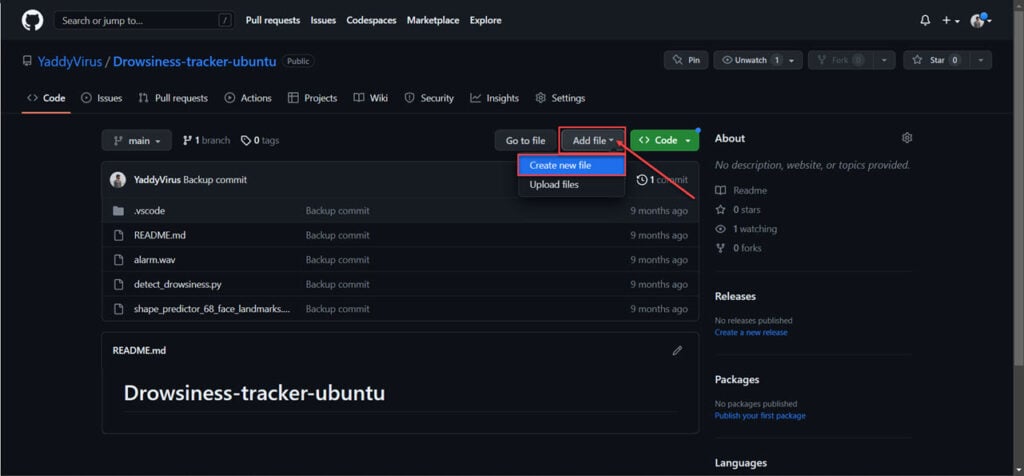Image resolution: width=1024 pixels, height=476 pixels.
Task: Open the commit history clock icon
Action: pos(642,180)
